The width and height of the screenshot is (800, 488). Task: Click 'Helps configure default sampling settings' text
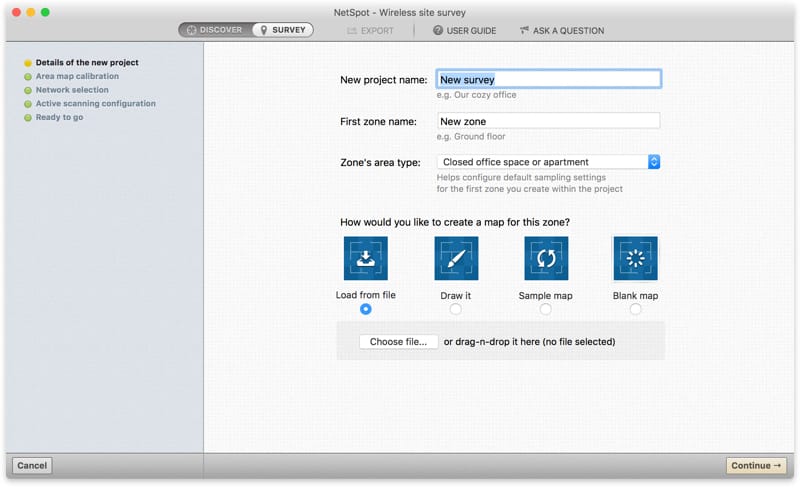coord(521,178)
